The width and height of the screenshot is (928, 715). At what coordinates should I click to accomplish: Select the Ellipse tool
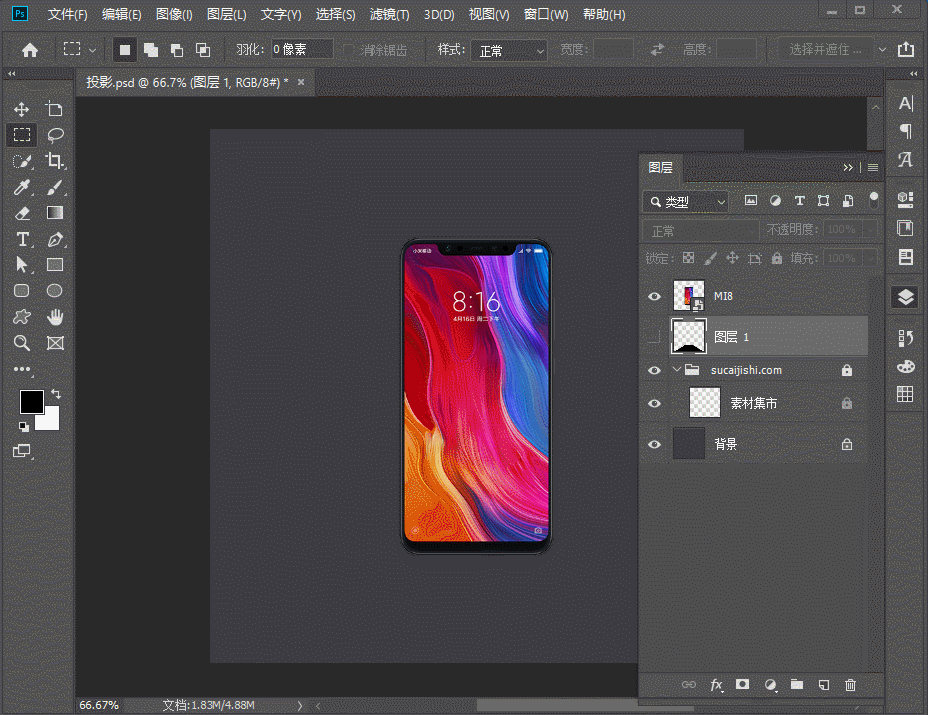pos(54,291)
